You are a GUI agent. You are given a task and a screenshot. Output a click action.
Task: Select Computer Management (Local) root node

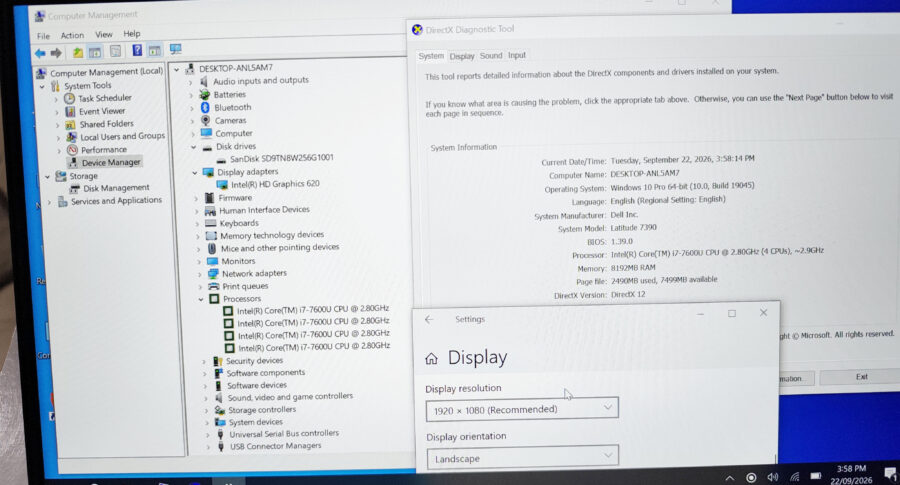click(x=106, y=72)
